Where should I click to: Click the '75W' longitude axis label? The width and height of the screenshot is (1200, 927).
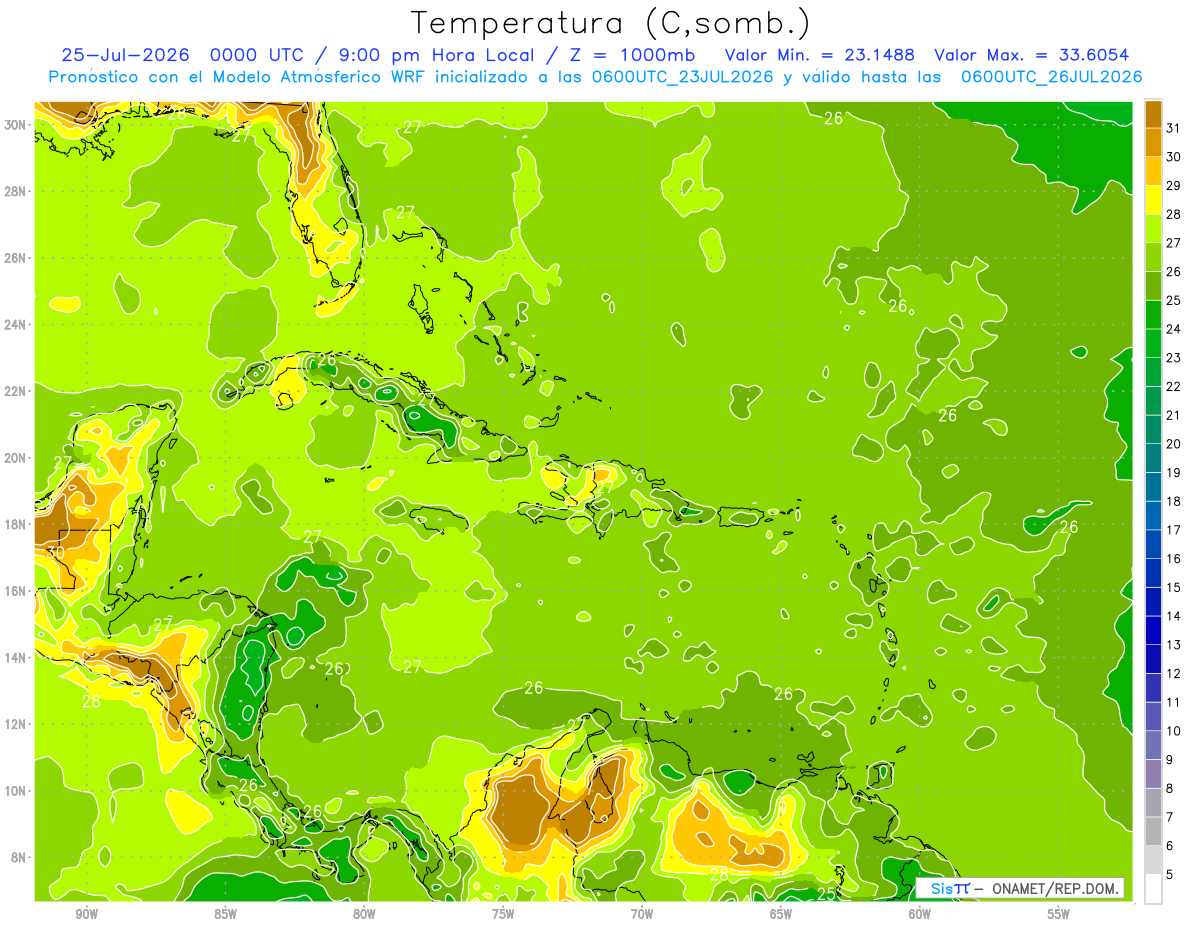503,914
